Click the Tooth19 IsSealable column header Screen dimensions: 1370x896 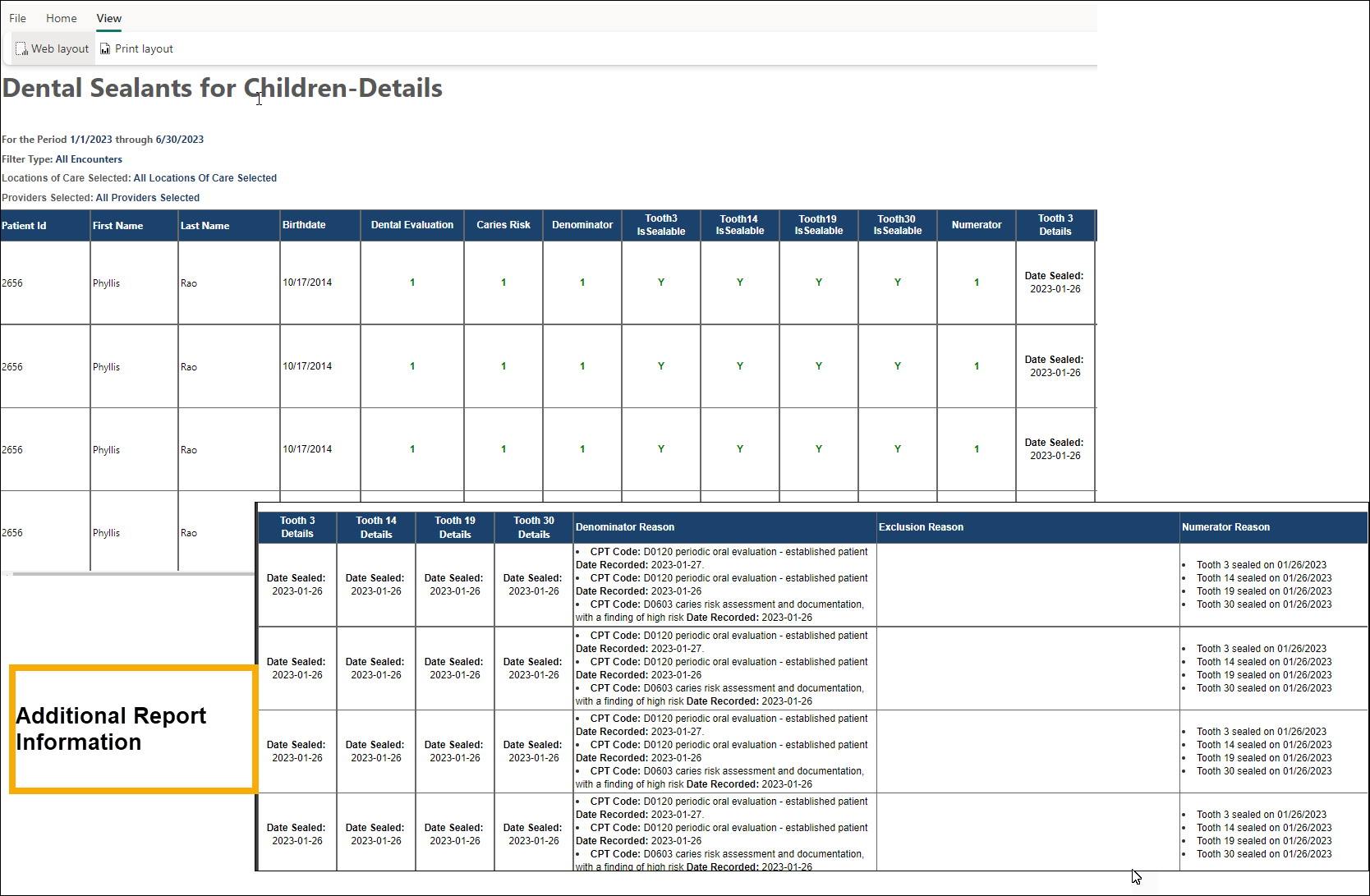tap(819, 226)
